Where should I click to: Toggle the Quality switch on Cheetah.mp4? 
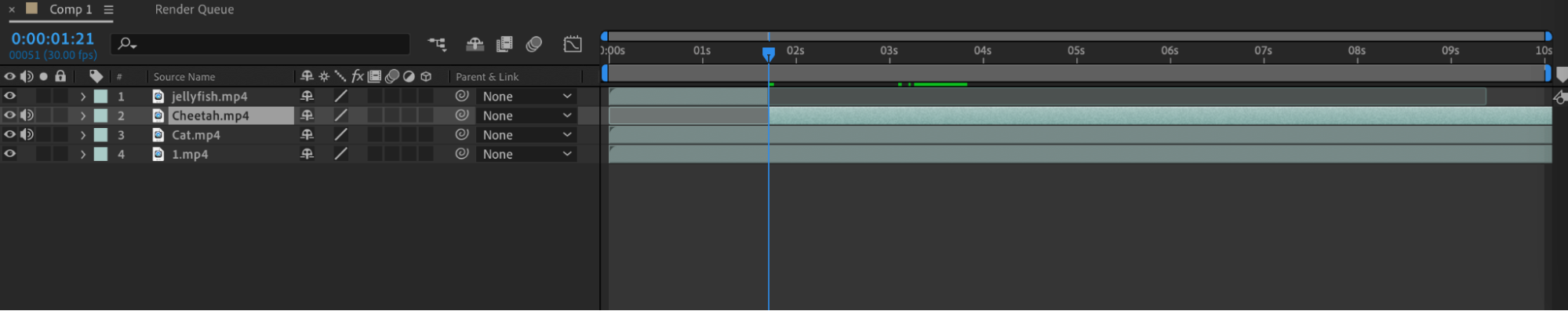click(x=340, y=115)
